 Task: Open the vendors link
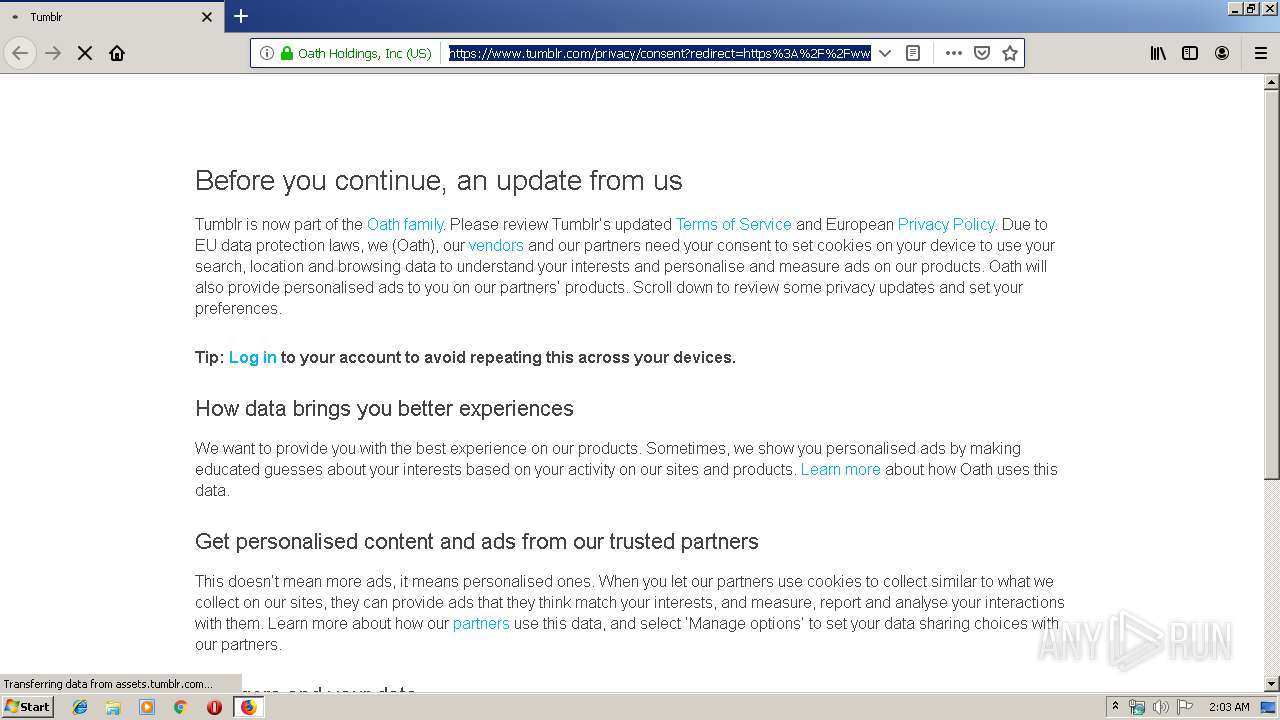(x=496, y=245)
